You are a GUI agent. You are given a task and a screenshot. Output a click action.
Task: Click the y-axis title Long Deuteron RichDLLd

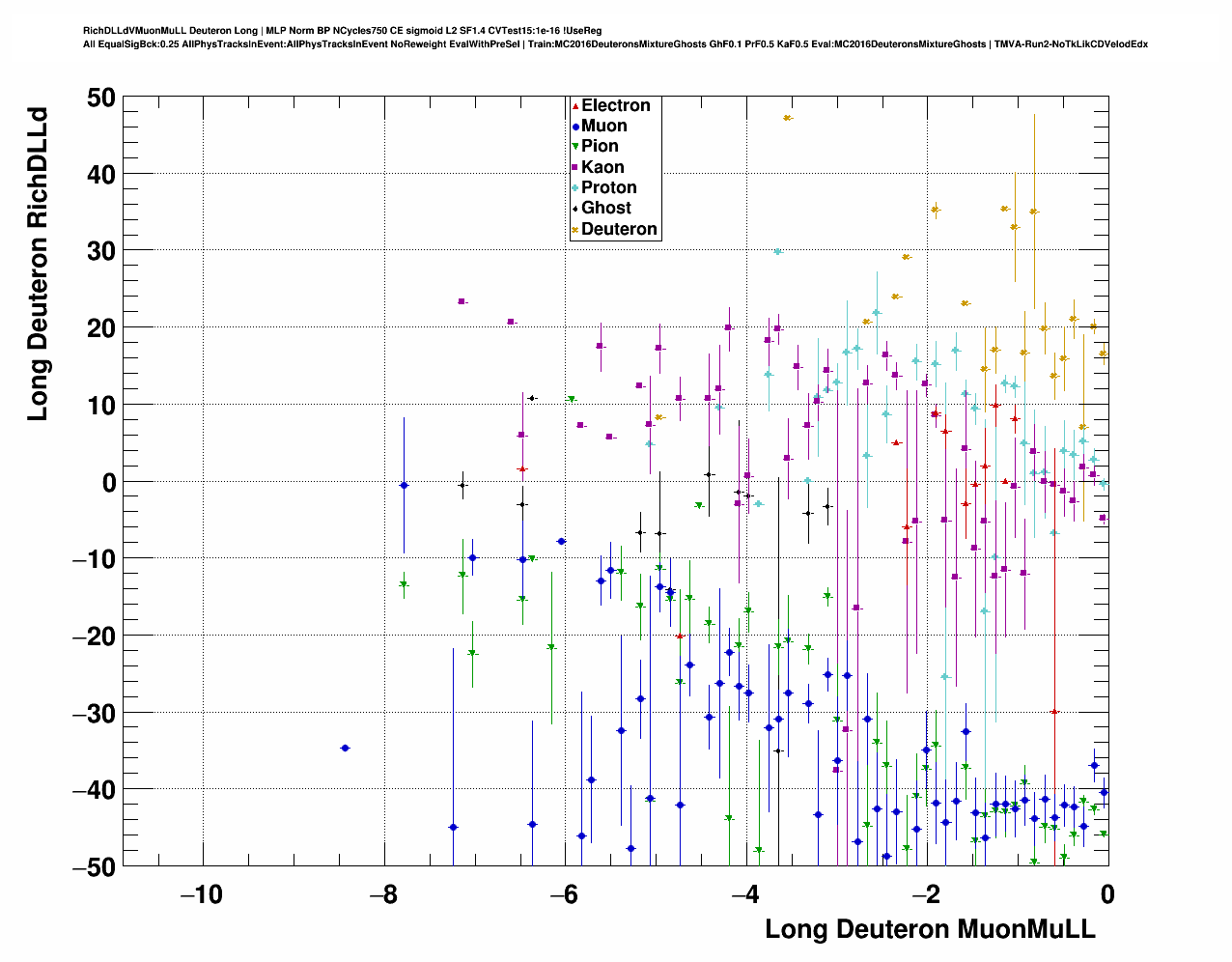click(38, 263)
